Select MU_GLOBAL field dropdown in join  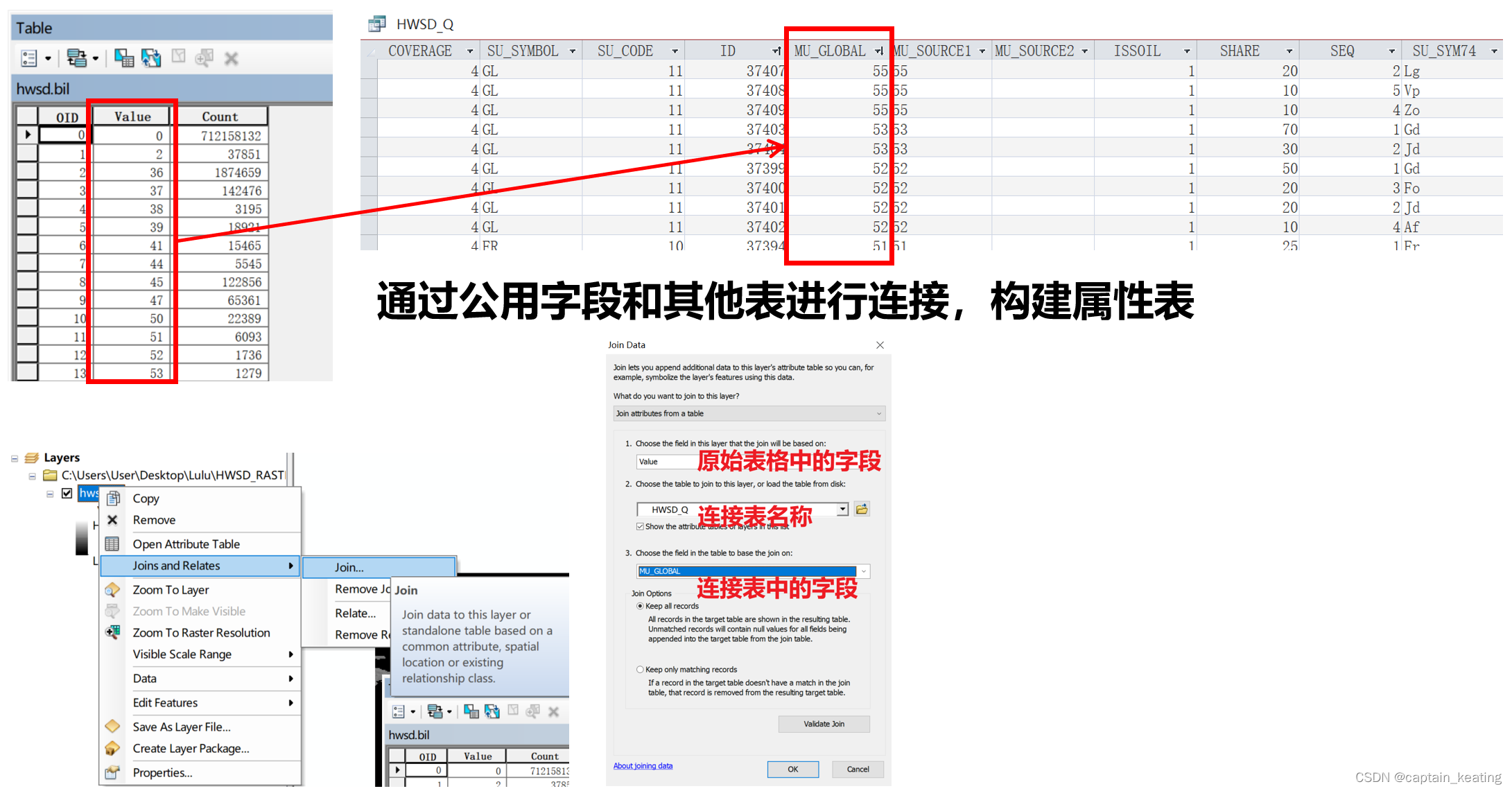click(745, 570)
